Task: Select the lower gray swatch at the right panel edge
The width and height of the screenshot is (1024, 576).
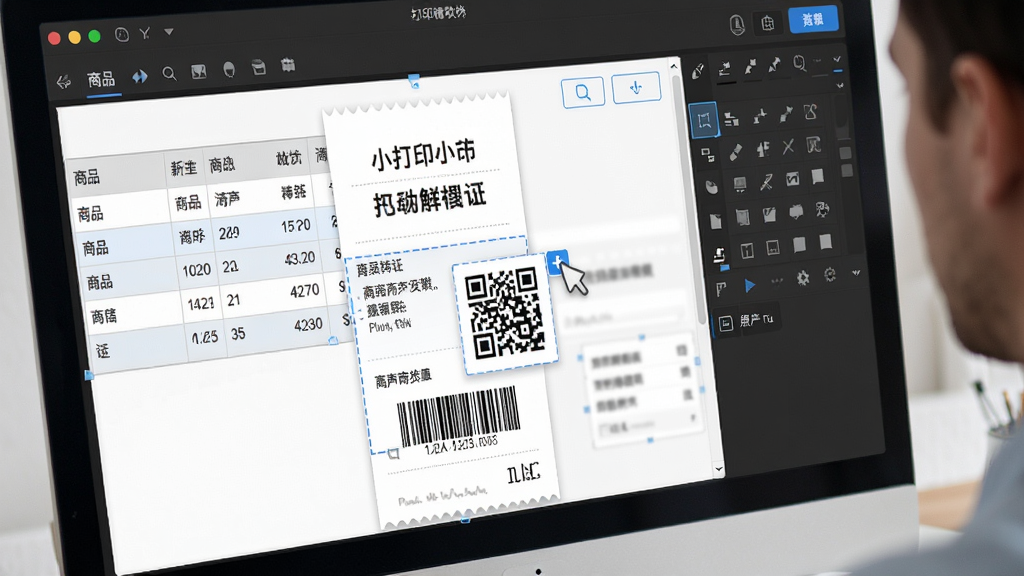Action: click(847, 171)
